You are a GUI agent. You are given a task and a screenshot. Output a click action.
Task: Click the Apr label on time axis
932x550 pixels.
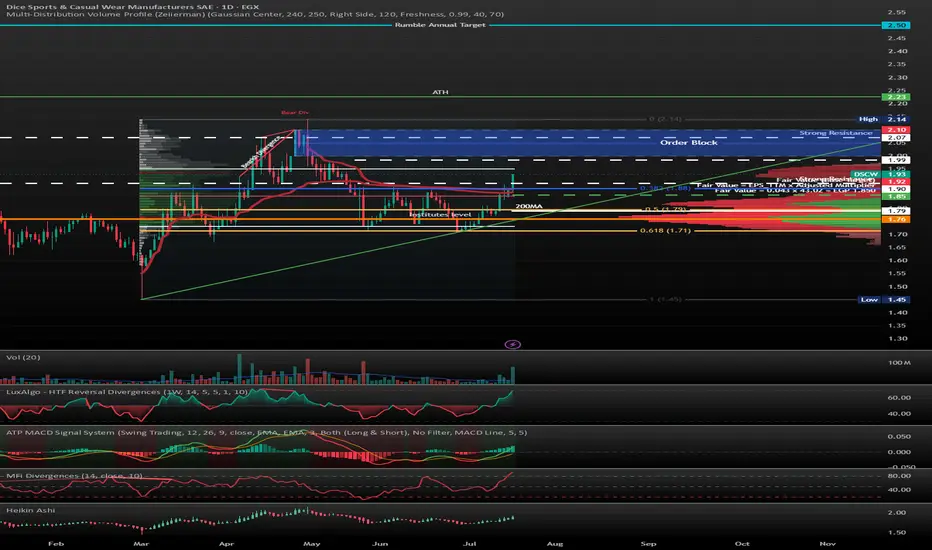226,543
